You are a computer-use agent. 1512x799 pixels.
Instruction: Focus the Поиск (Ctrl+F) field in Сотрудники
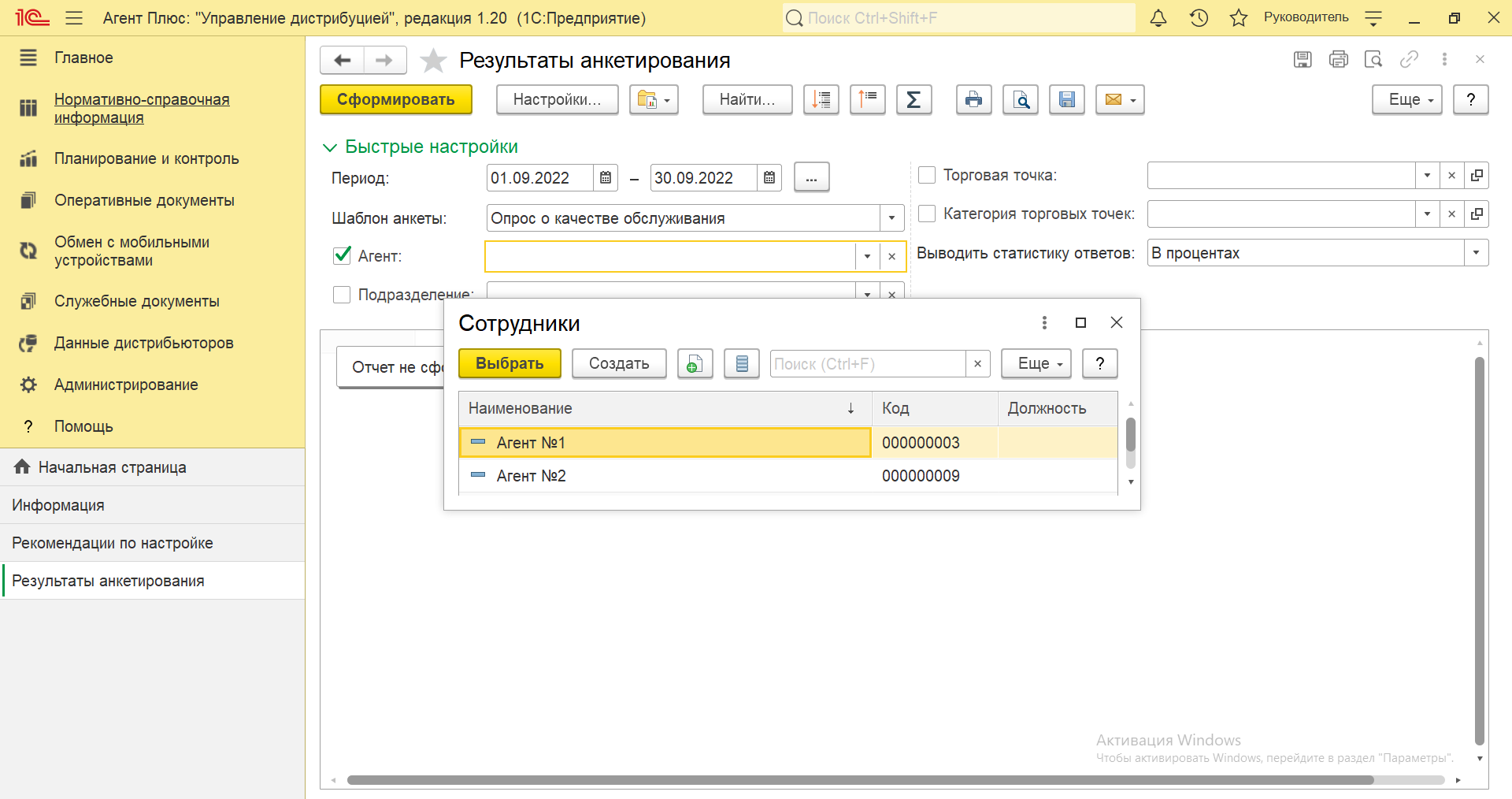868,364
